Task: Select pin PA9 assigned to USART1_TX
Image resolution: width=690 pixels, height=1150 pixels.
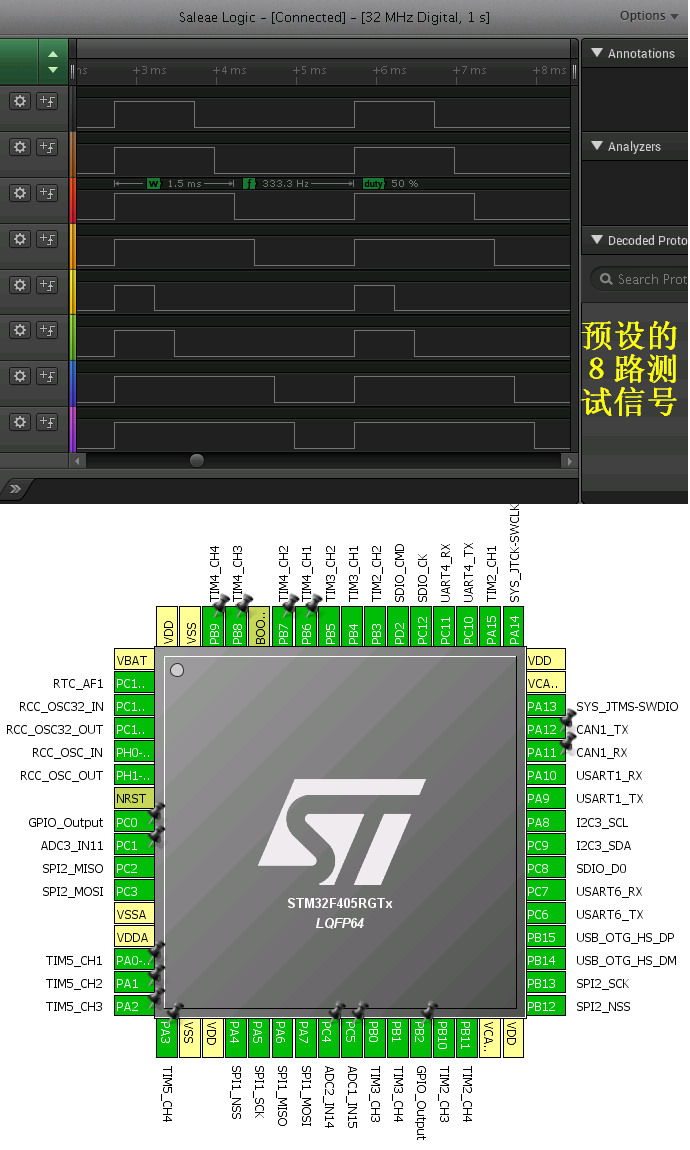Action: click(546, 798)
